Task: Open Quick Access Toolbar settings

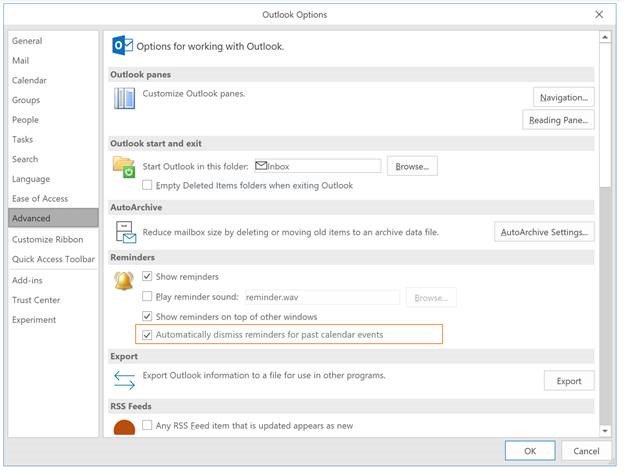Action: click(x=53, y=259)
